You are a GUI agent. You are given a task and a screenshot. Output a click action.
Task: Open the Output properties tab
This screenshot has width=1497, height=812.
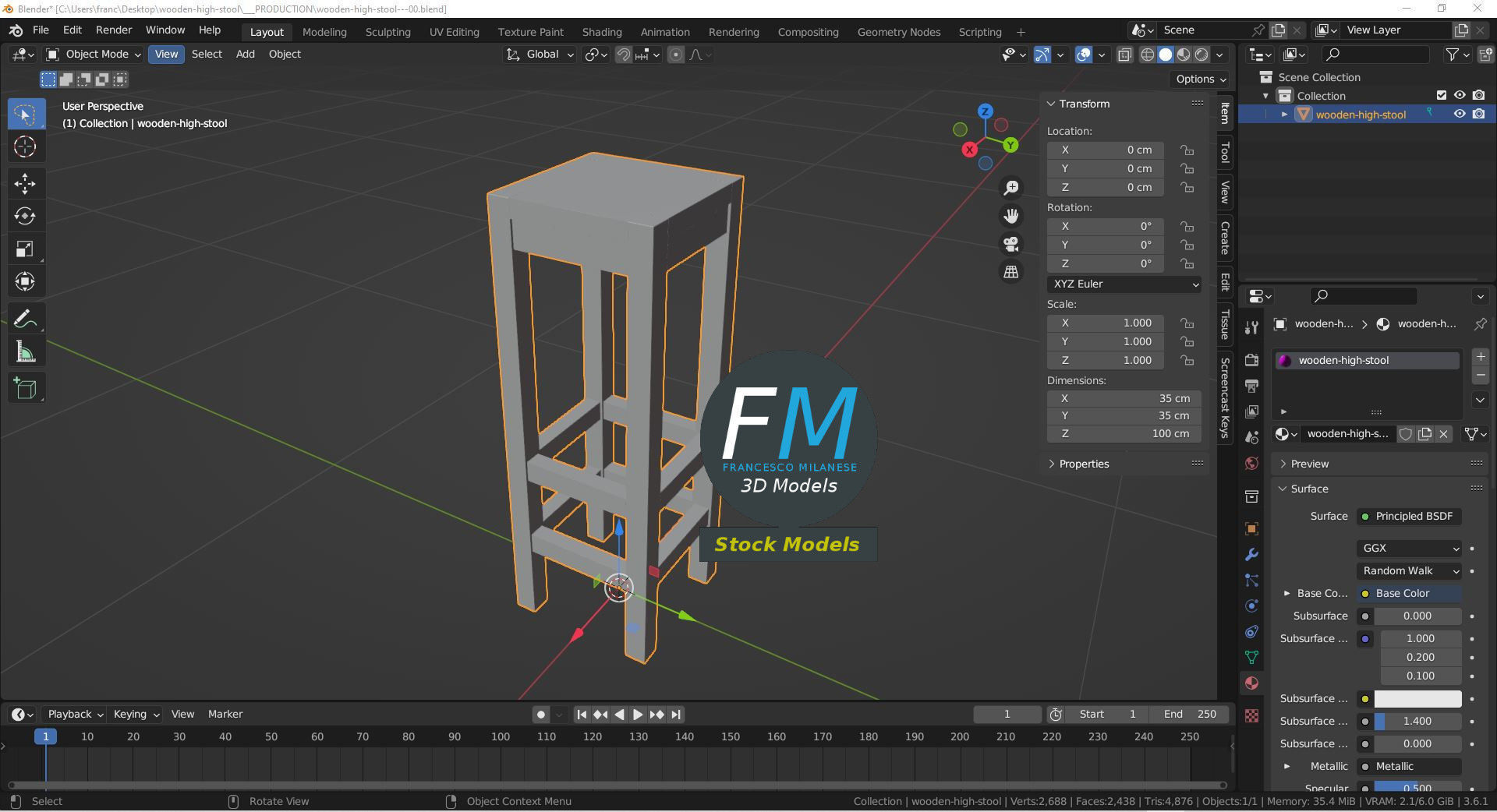point(1251,385)
